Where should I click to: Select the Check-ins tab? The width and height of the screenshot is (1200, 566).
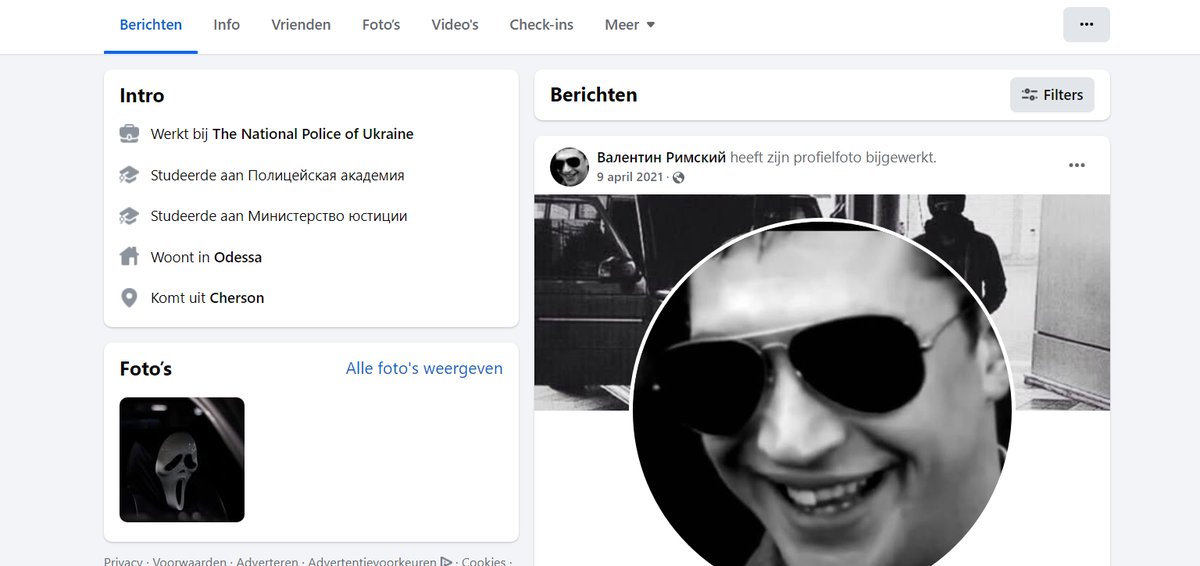(541, 25)
